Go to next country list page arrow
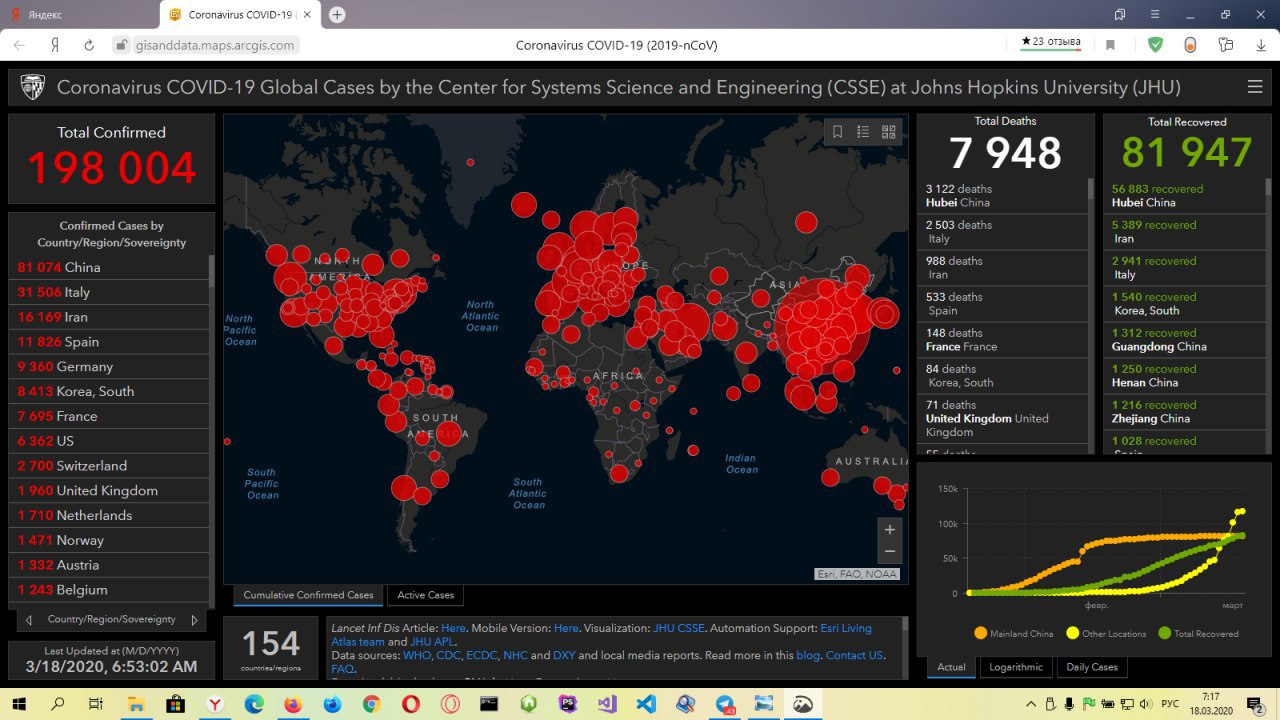 coord(194,620)
